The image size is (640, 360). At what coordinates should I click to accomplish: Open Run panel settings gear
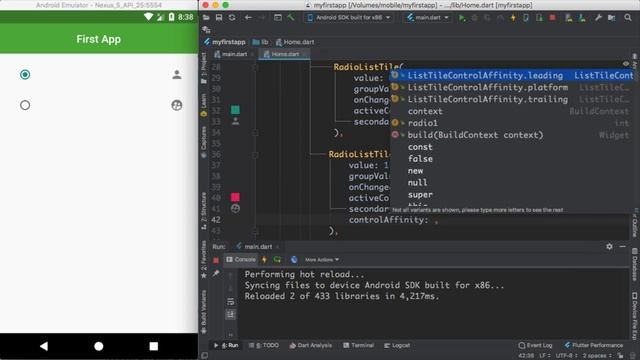[x=609, y=247]
